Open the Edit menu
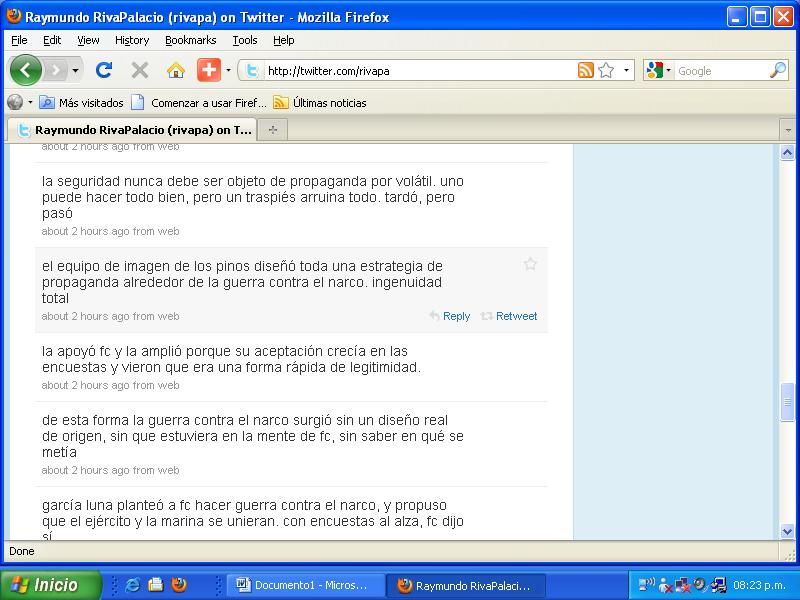 (52, 40)
